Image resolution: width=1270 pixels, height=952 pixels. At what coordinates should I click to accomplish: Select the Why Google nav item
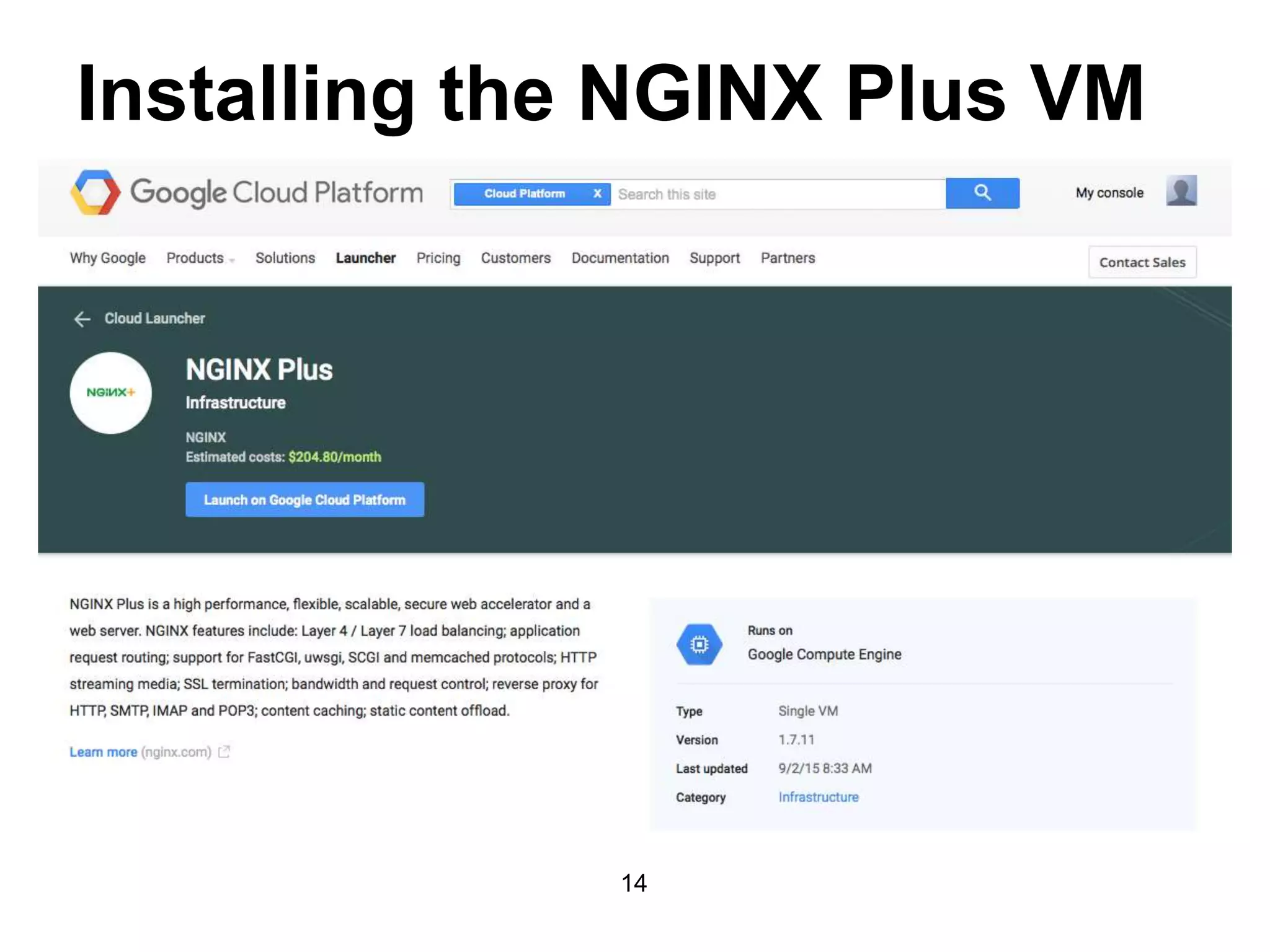pyautogui.click(x=107, y=258)
